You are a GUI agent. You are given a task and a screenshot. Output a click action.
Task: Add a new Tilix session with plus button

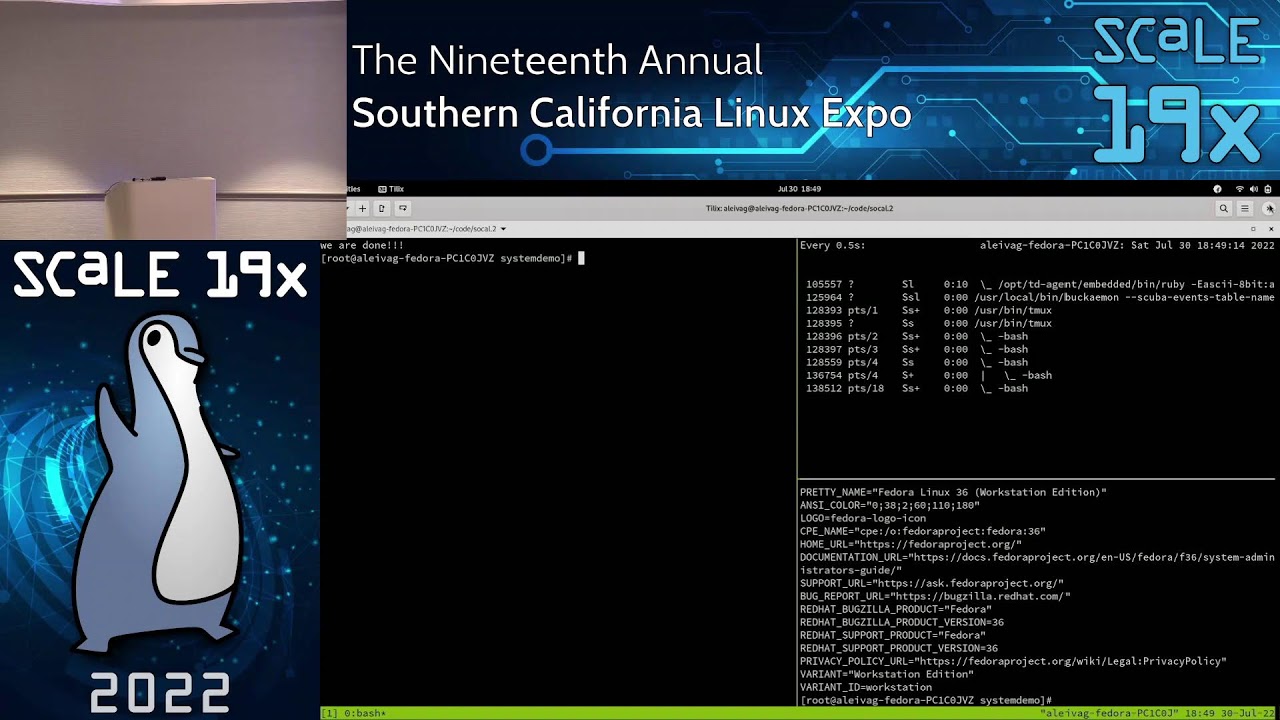362,209
